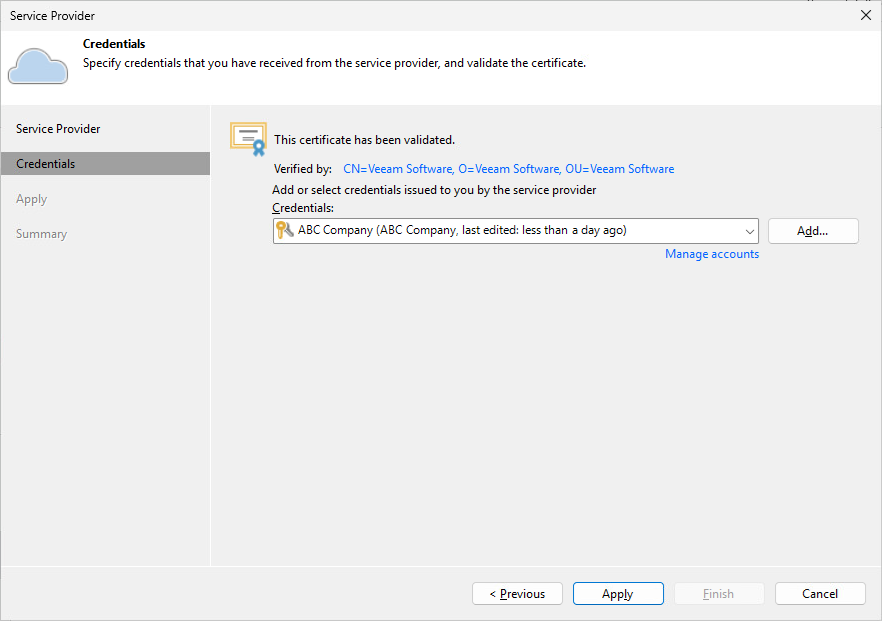Click the Manage accounts link
Image resolution: width=882 pixels, height=621 pixels.
[712, 253]
